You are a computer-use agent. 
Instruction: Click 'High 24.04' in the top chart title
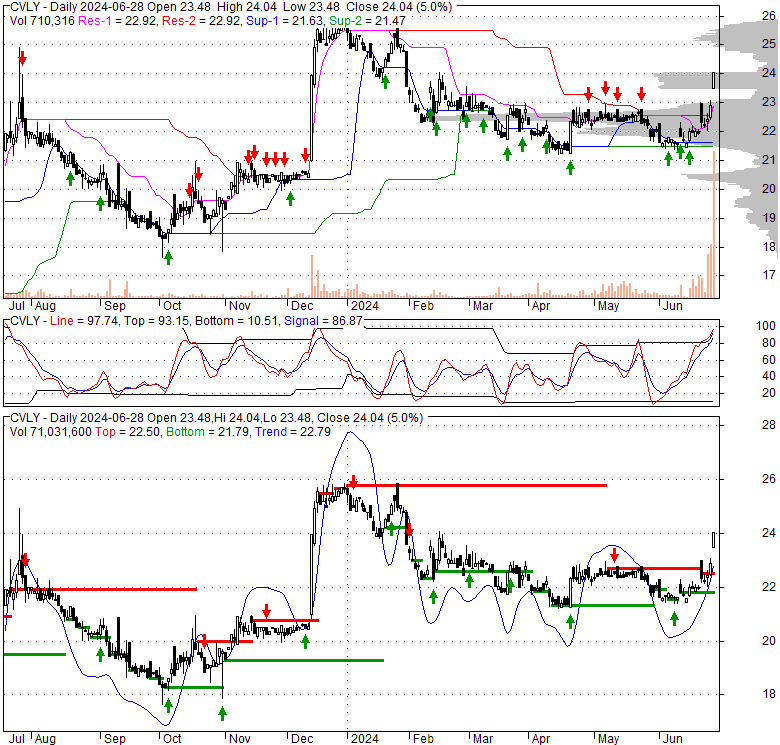246,7
